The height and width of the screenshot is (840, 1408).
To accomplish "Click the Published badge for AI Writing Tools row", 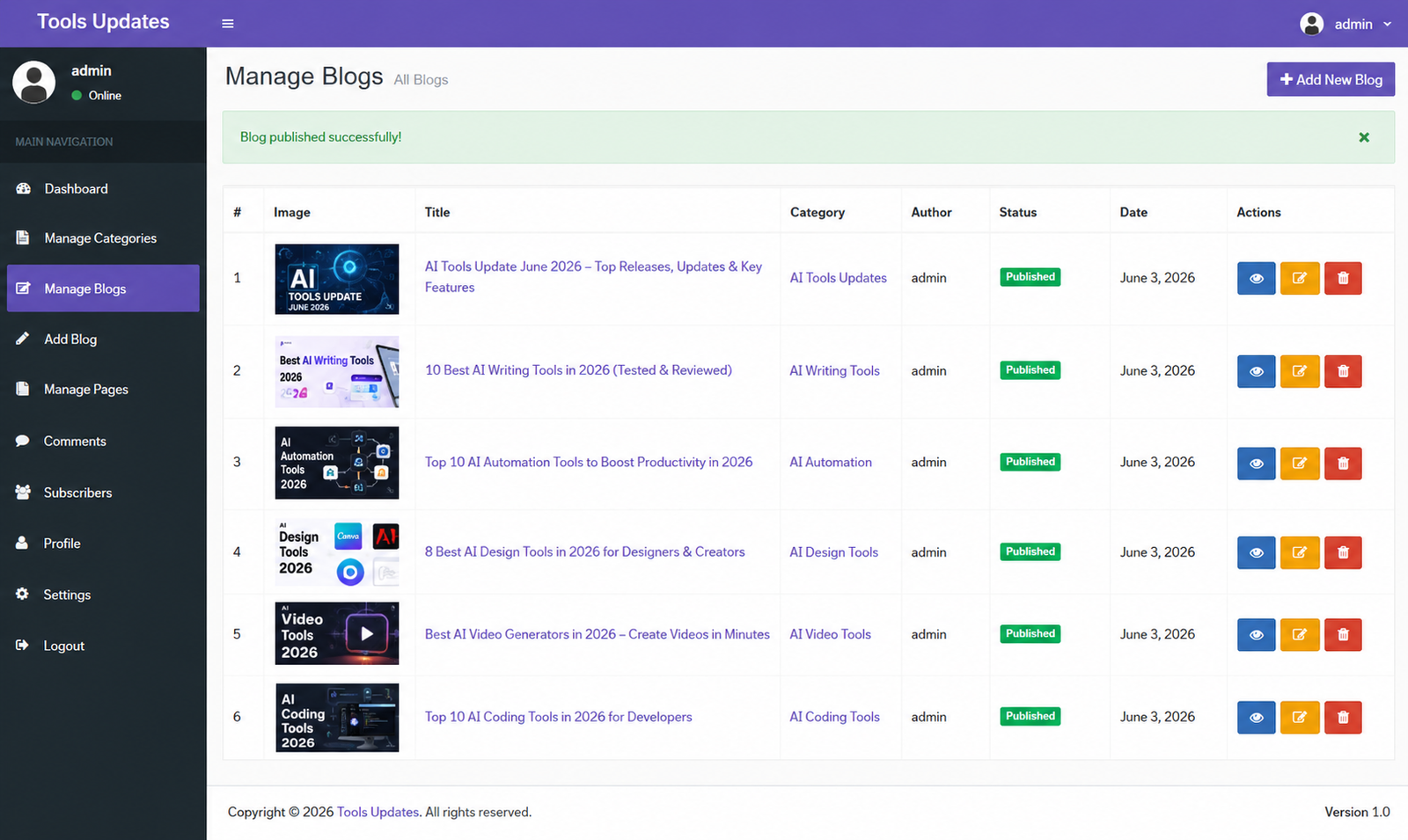I will (1030, 370).
